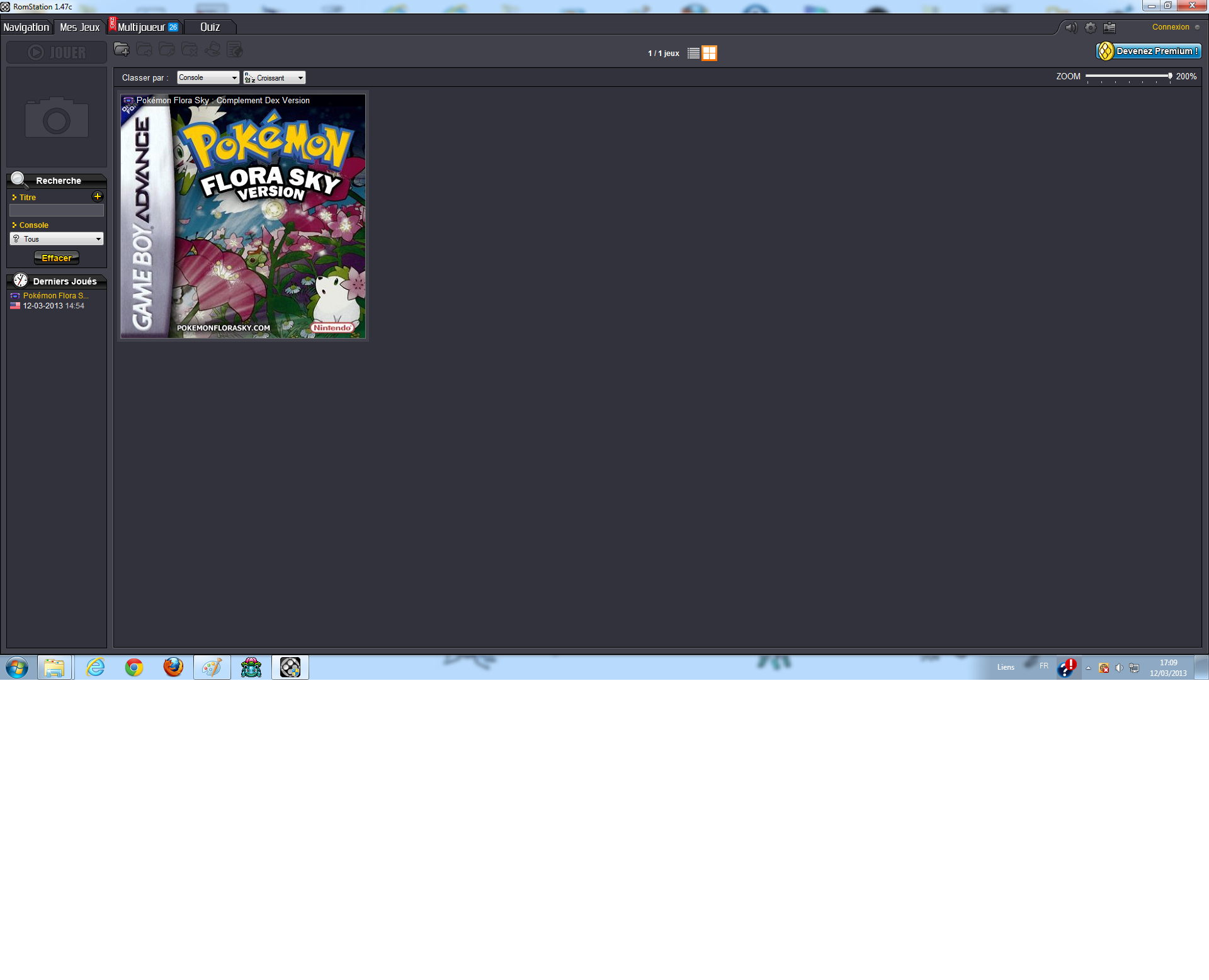Open the Console filter dropdown Tous

pyautogui.click(x=57, y=239)
